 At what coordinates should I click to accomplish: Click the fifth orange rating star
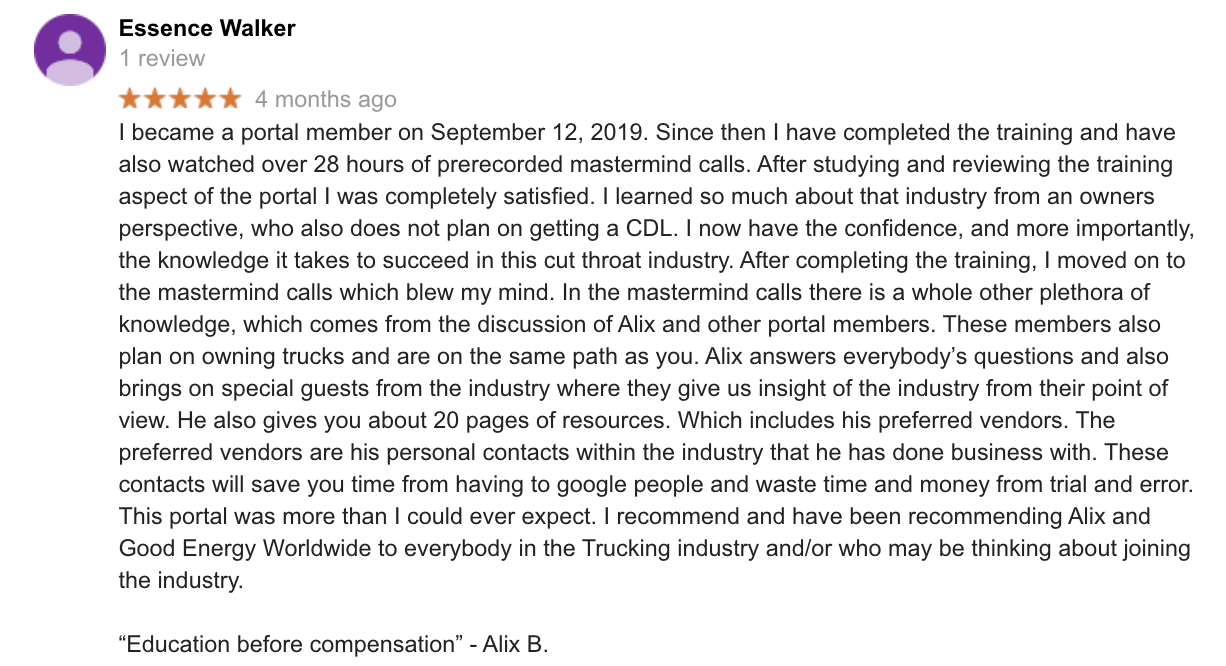click(x=230, y=98)
